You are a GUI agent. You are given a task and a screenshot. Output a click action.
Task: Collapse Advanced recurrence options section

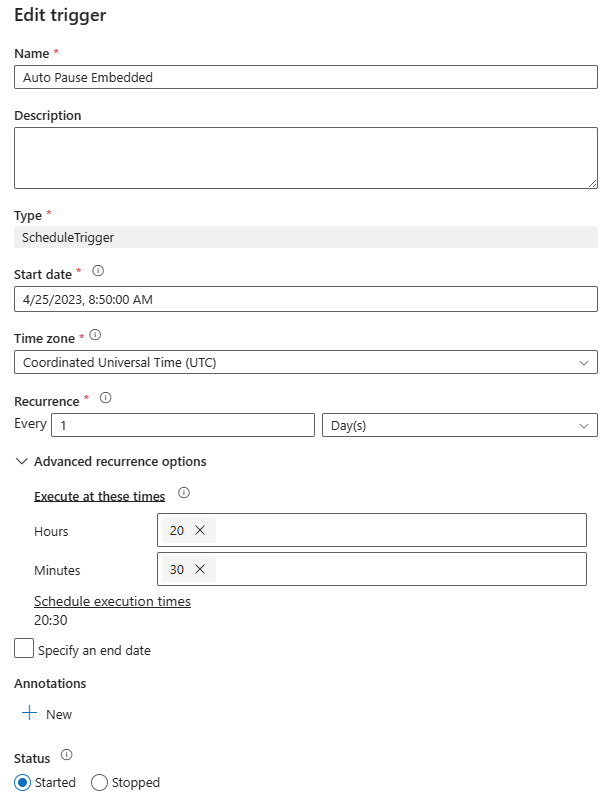22,462
